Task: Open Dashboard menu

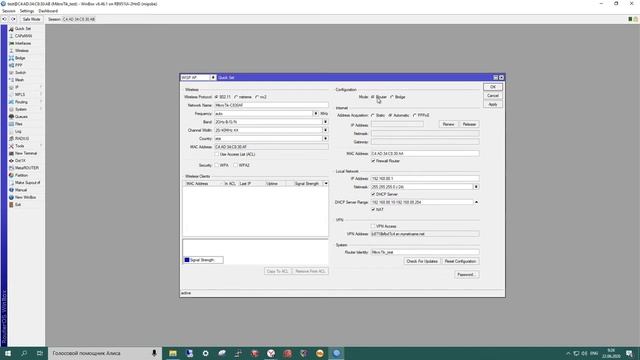Action: click(48, 11)
